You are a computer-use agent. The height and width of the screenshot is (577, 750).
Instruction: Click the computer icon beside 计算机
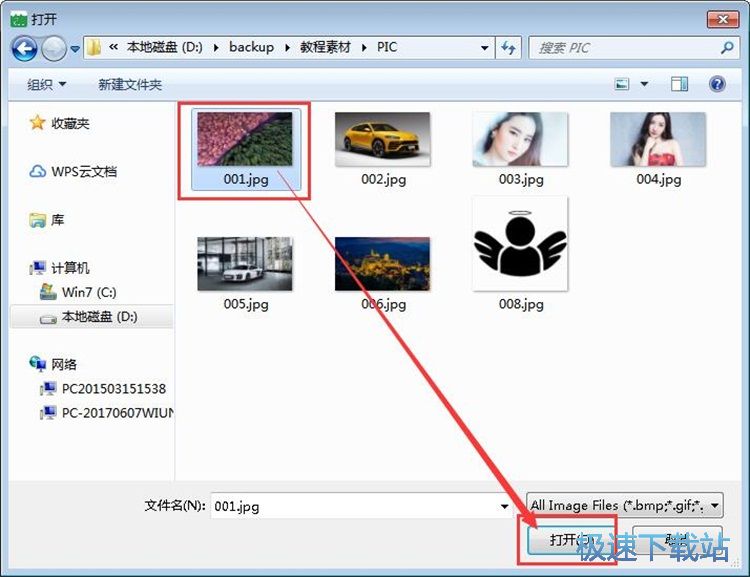(37, 268)
